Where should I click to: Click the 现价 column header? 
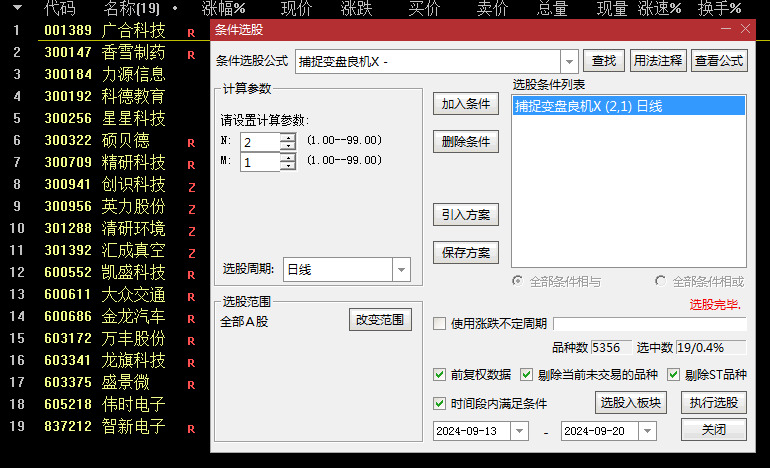[x=296, y=8]
